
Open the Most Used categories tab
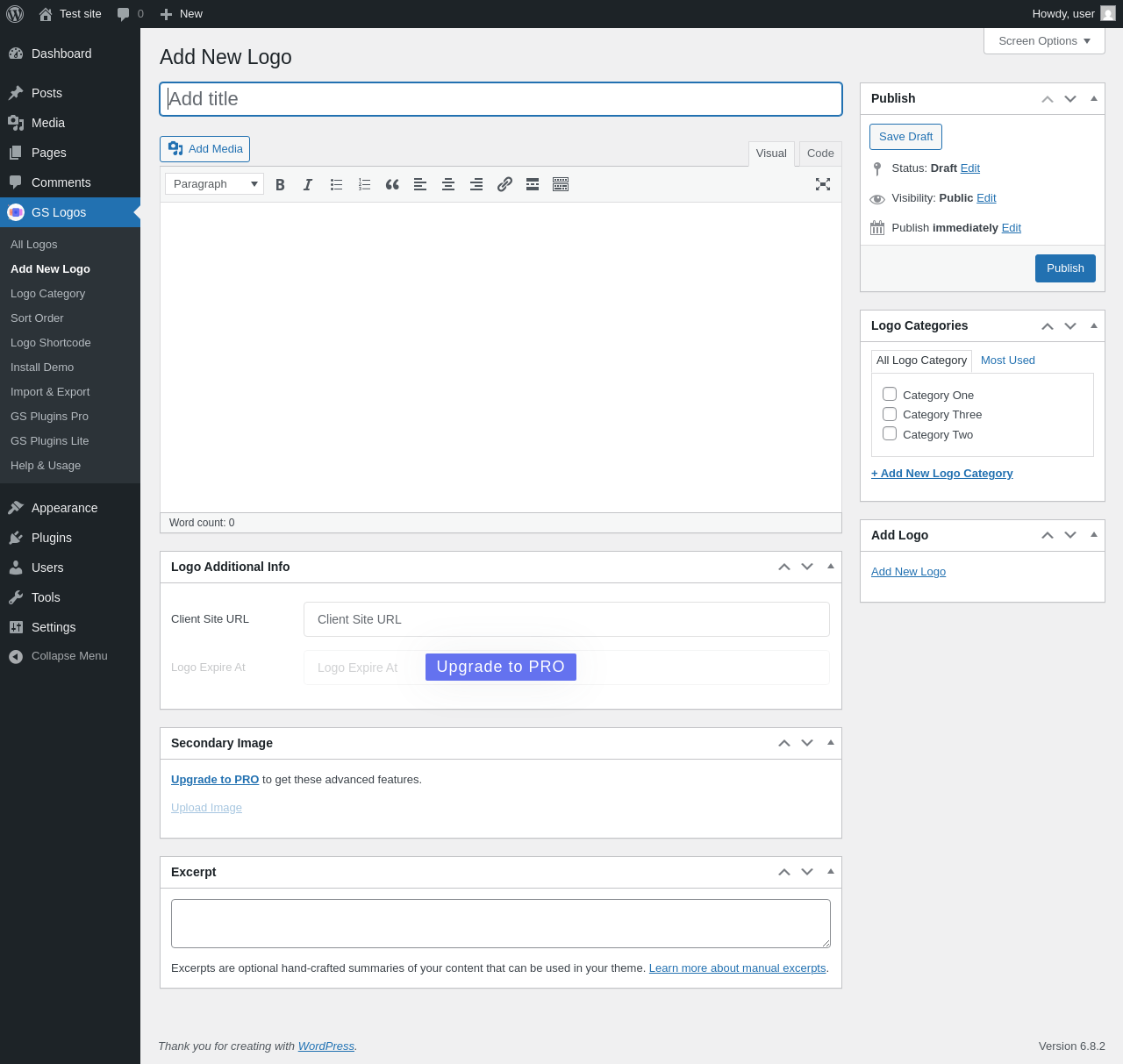tap(1008, 361)
